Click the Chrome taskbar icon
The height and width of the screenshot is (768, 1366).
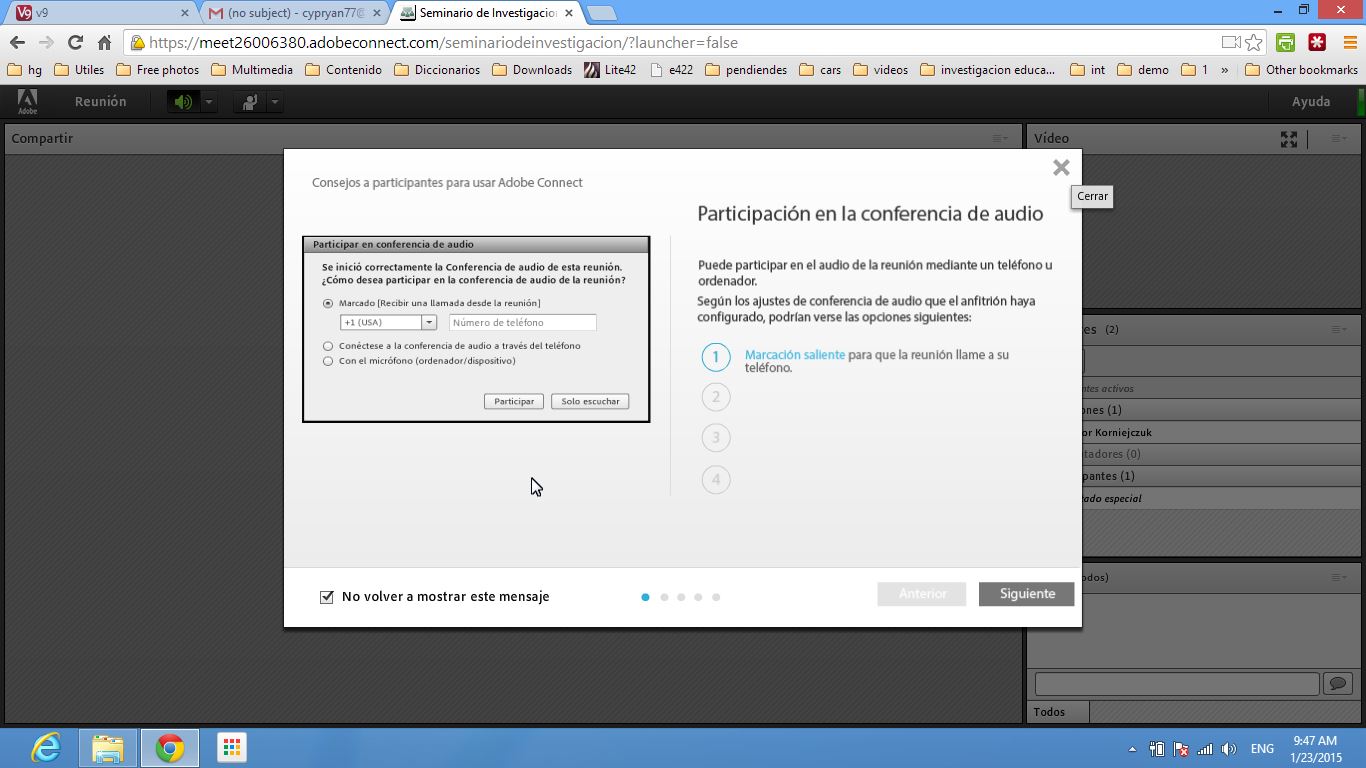(x=170, y=748)
